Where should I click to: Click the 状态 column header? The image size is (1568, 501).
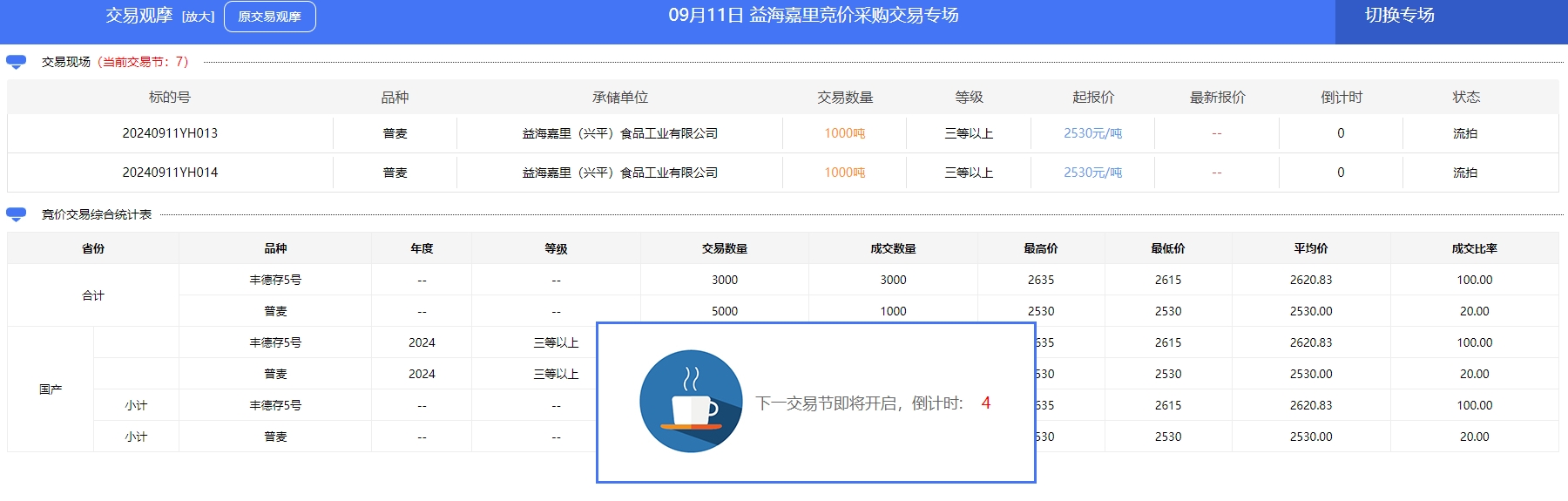point(1466,97)
